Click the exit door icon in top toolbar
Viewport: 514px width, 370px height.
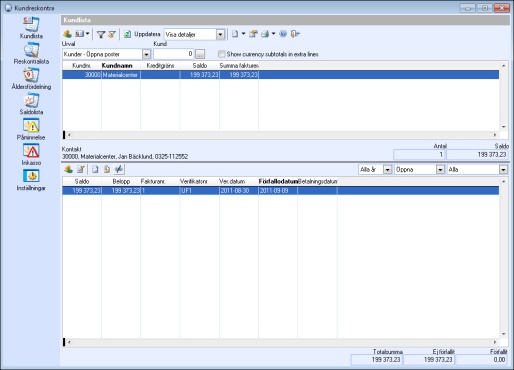295,34
